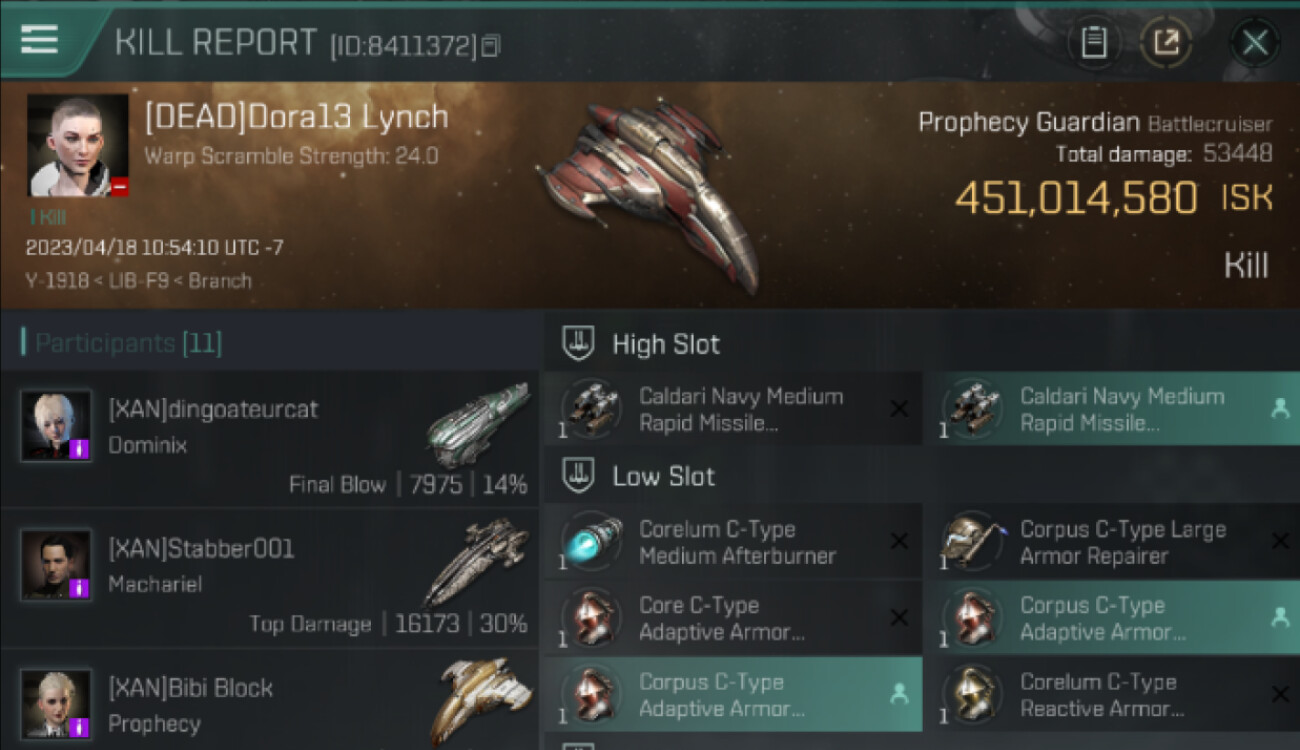
Task: Click the Core C-Type Adaptive Armor module icon
Action: [591, 618]
